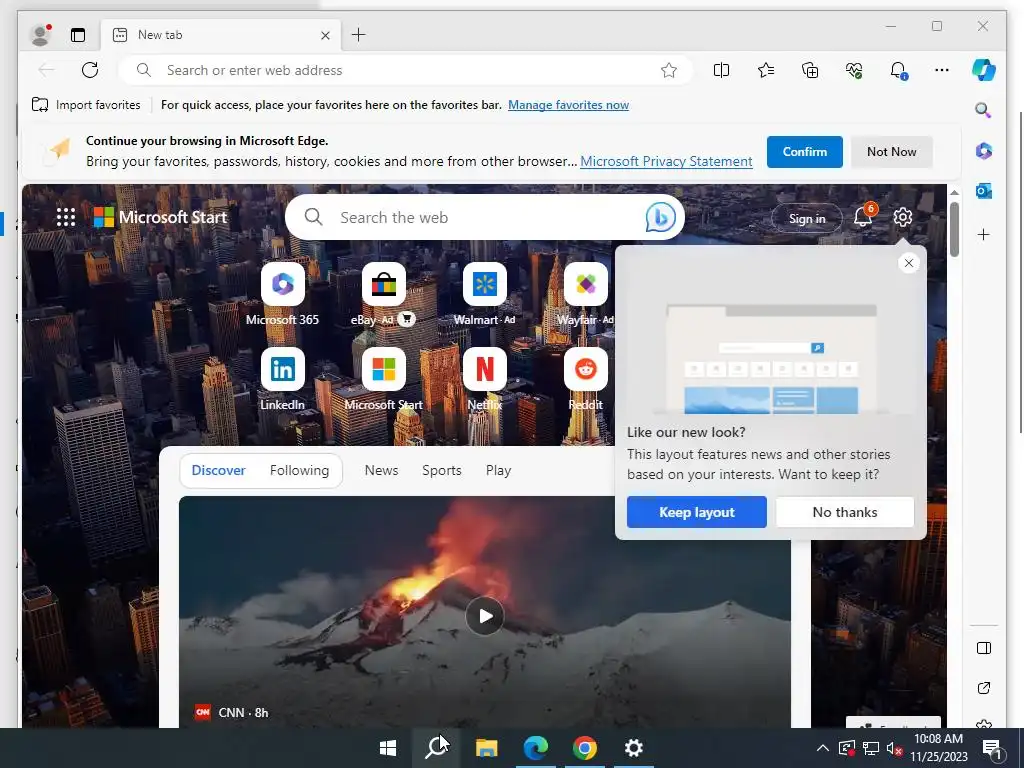Add a sidebar app with the plus icon
1024x768 pixels.
coord(984,234)
